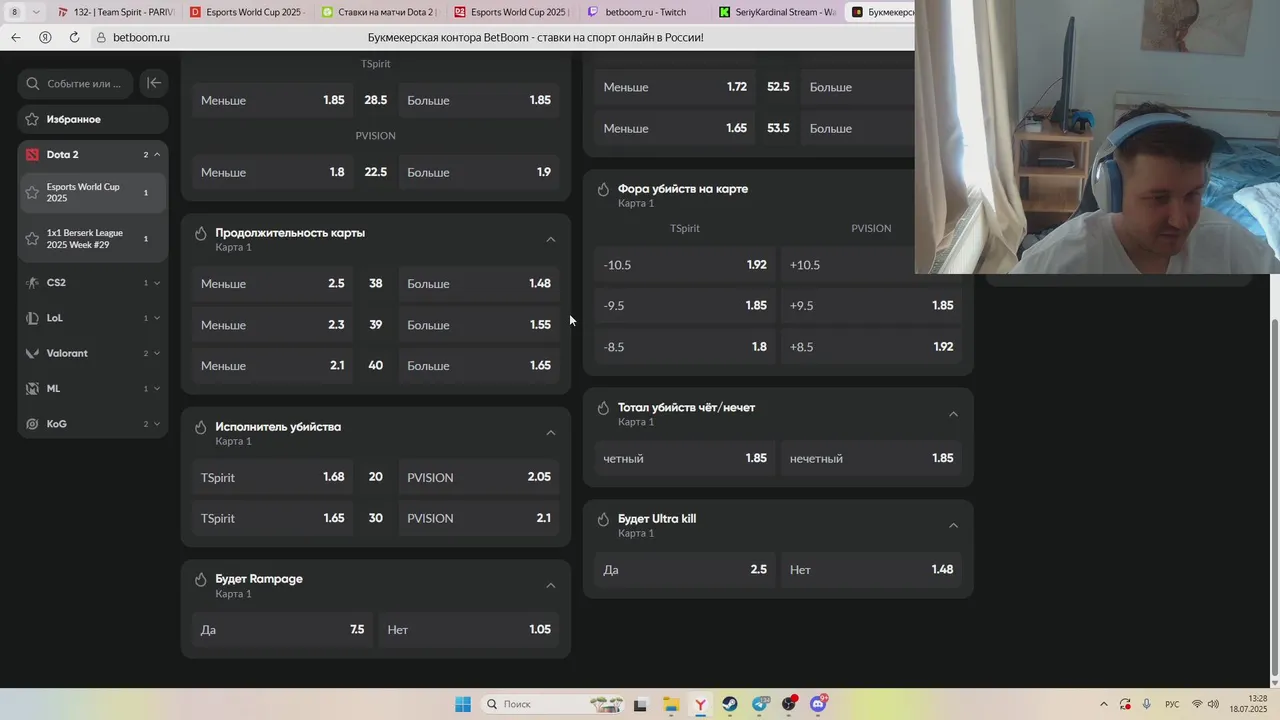The image size is (1280, 720).
Task: Select Rampage Нет at 1.05
Action: pos(469,630)
